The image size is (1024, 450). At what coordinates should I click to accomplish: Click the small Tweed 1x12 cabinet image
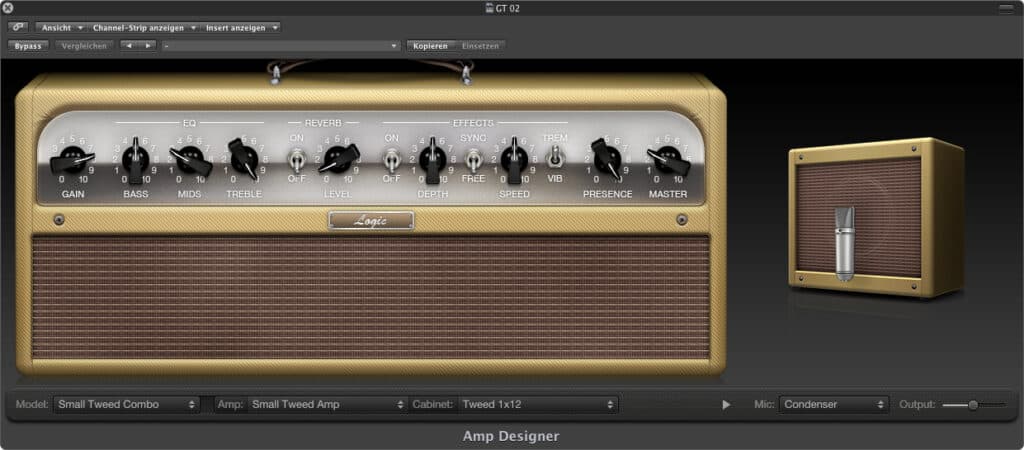876,217
